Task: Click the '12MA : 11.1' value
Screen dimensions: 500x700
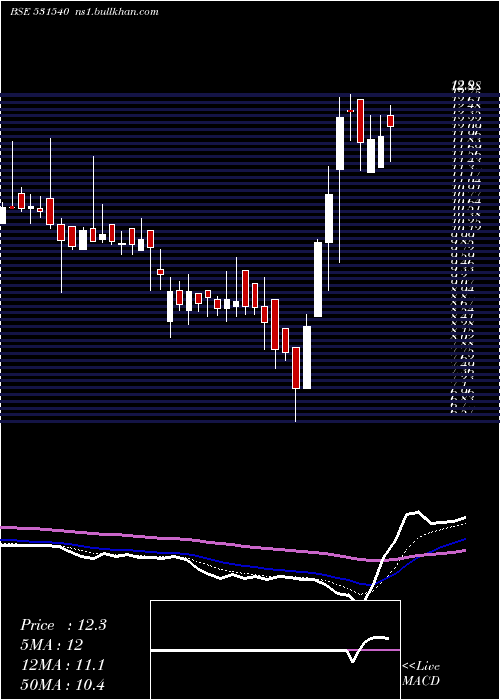Action: [x=62, y=665]
